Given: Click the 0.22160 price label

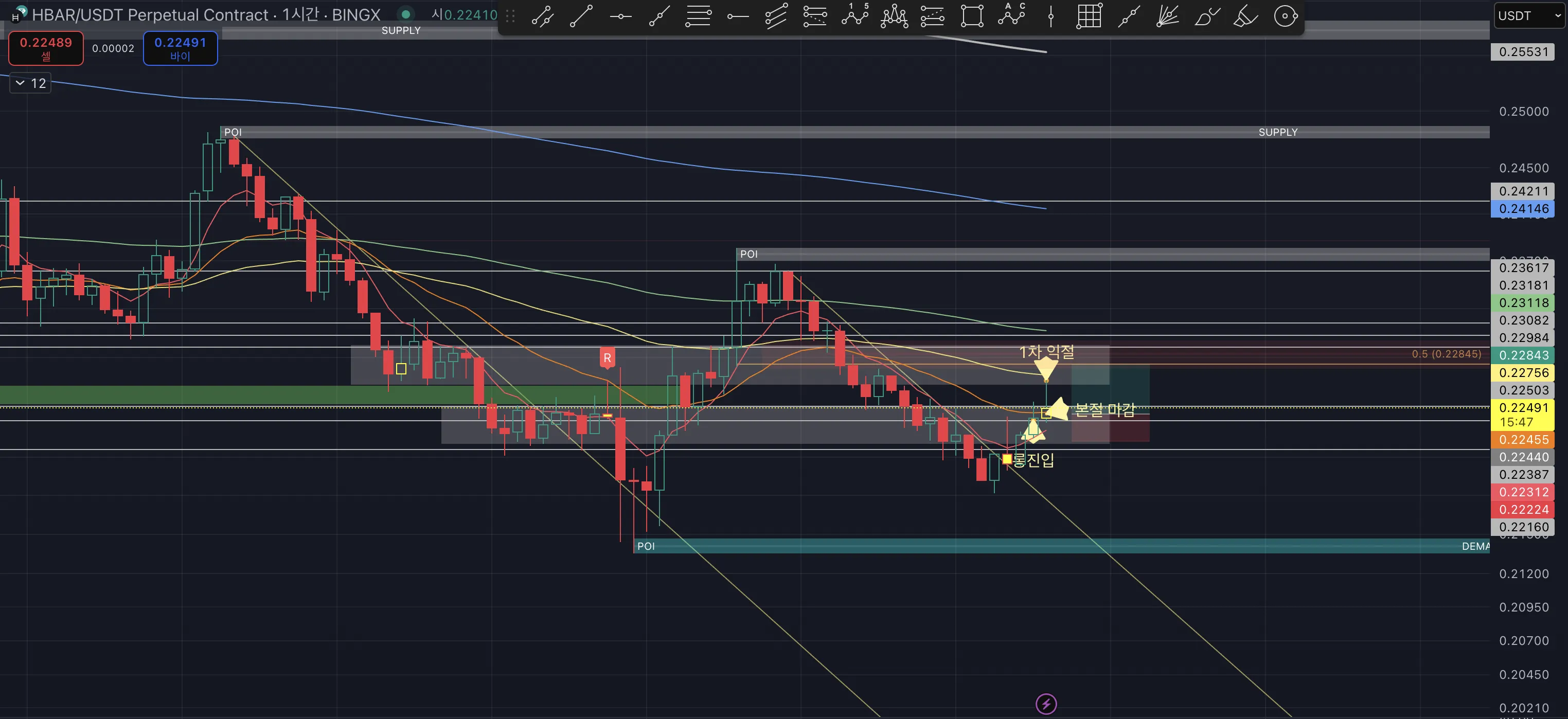Looking at the screenshot, I should tap(1522, 527).
